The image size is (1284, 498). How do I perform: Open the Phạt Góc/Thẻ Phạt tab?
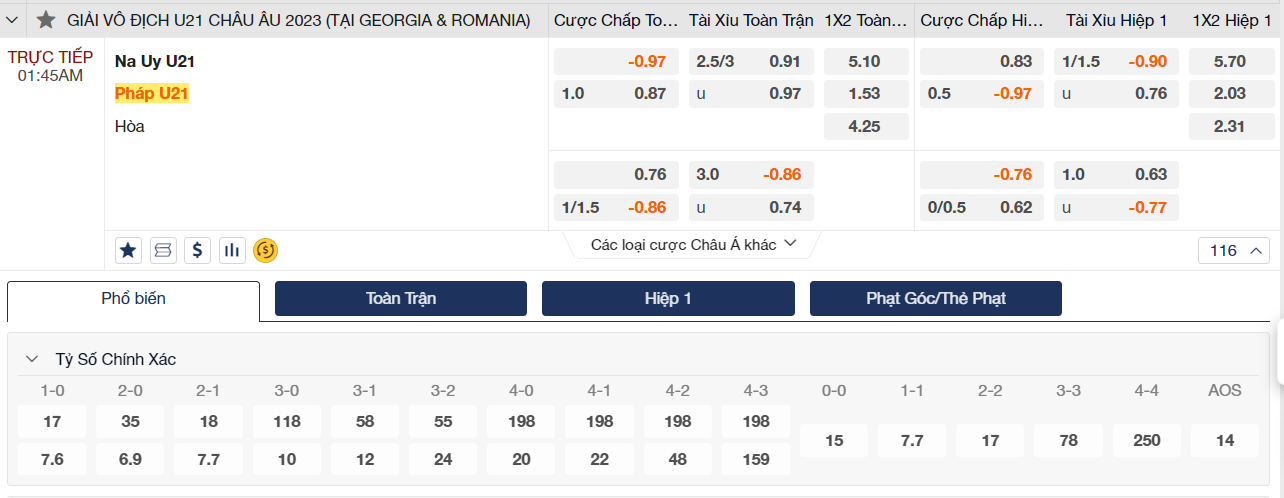coord(935,299)
